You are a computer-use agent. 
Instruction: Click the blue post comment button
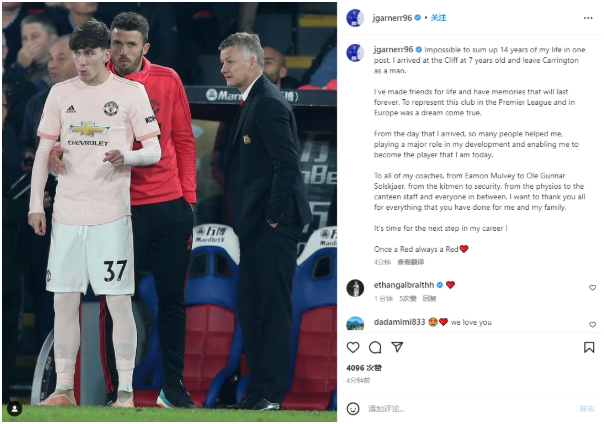click(x=587, y=409)
